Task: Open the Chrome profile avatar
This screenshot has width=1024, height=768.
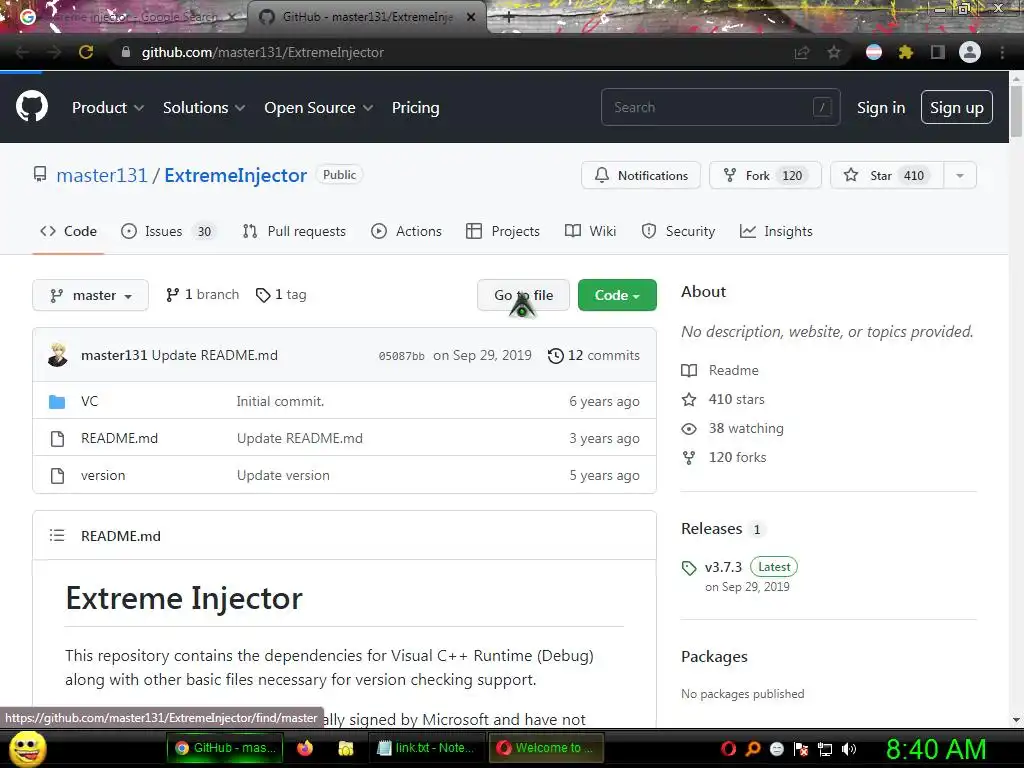Action: pyautogui.click(x=970, y=52)
